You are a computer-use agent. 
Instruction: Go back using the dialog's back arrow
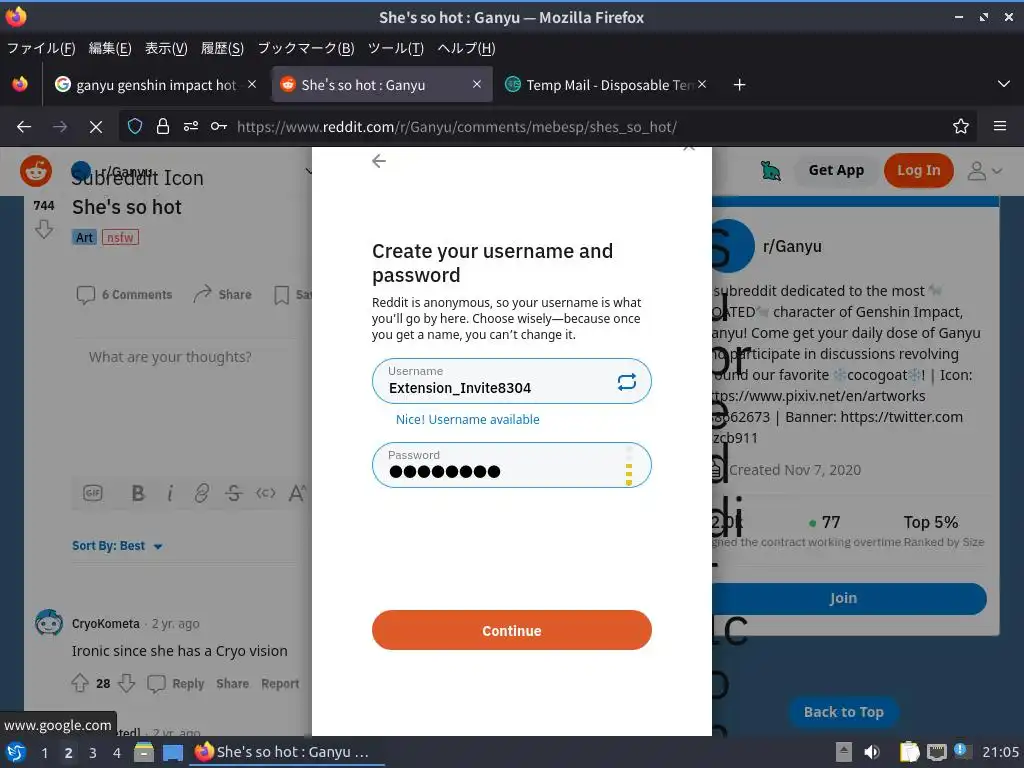coord(379,161)
